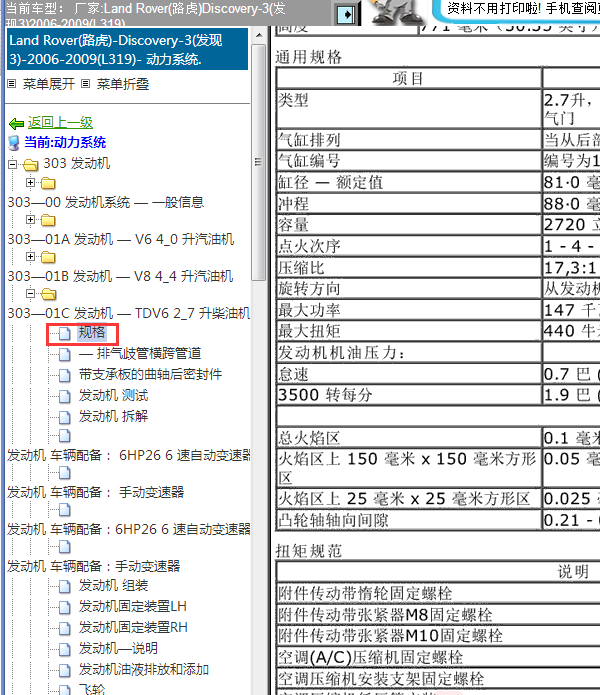Open 发动机 车辆配备：手动变速器 entry above 发动机 组装

pos(94,566)
